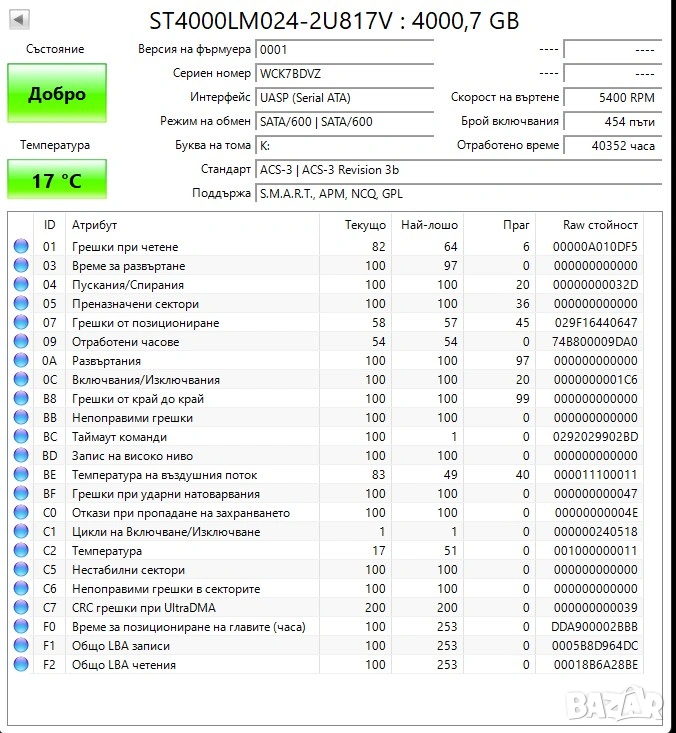Image resolution: width=676 pixels, height=733 pixels.
Task: Click the previous disk arrow button
Action: point(20,19)
